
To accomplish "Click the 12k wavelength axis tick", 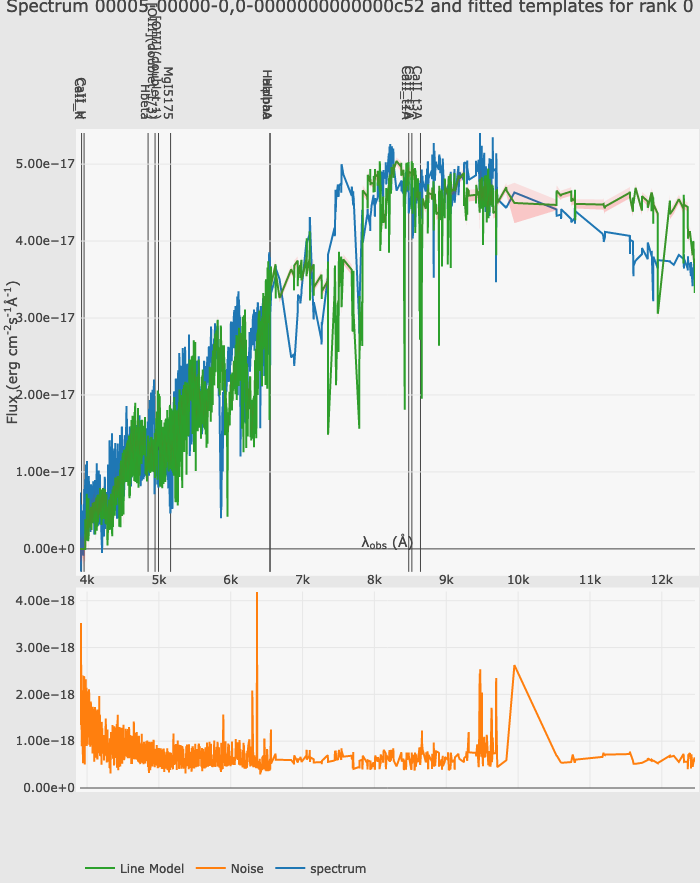I will click(662, 580).
